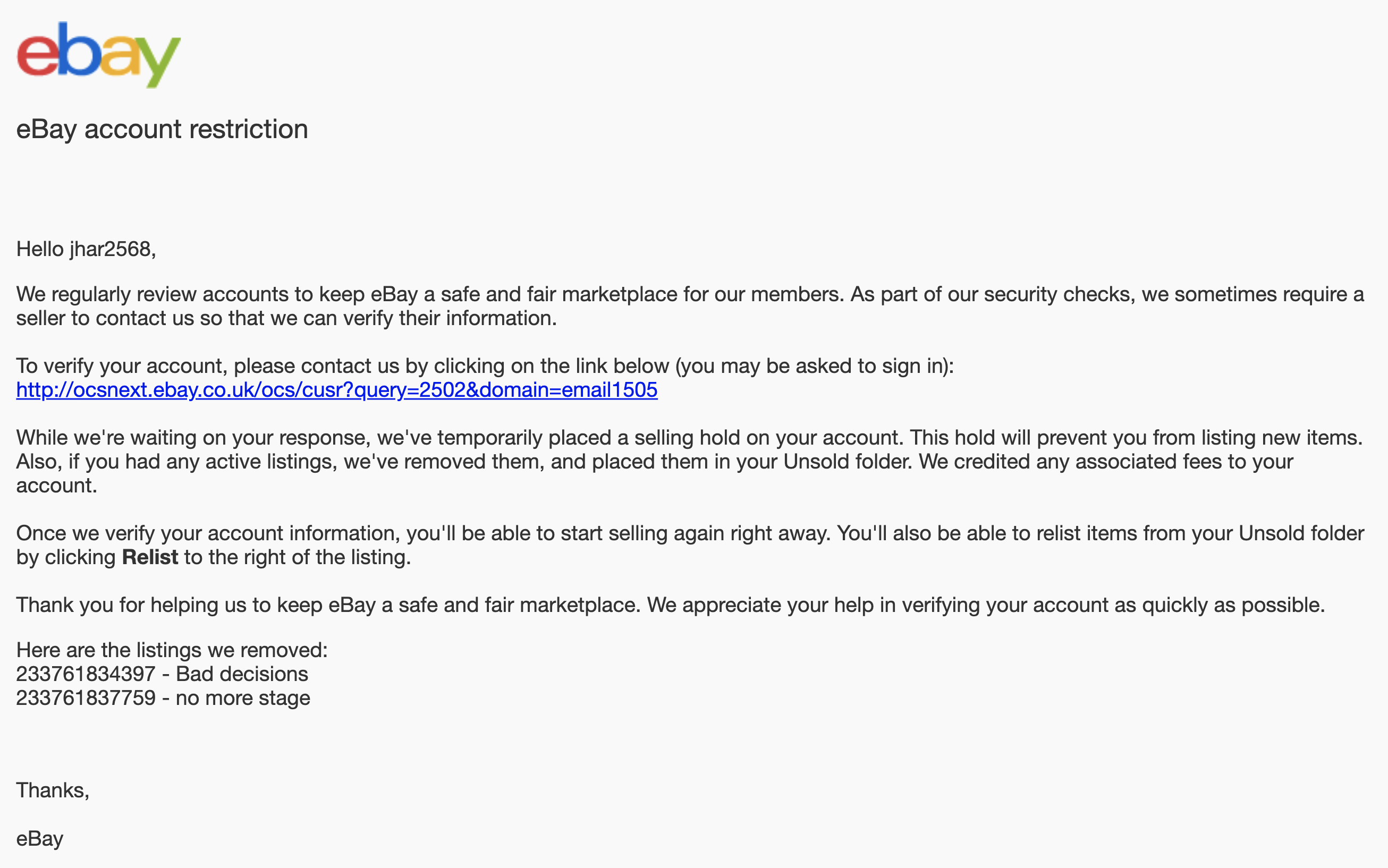Click 'Here are the listings we removed:' text

coord(172,650)
